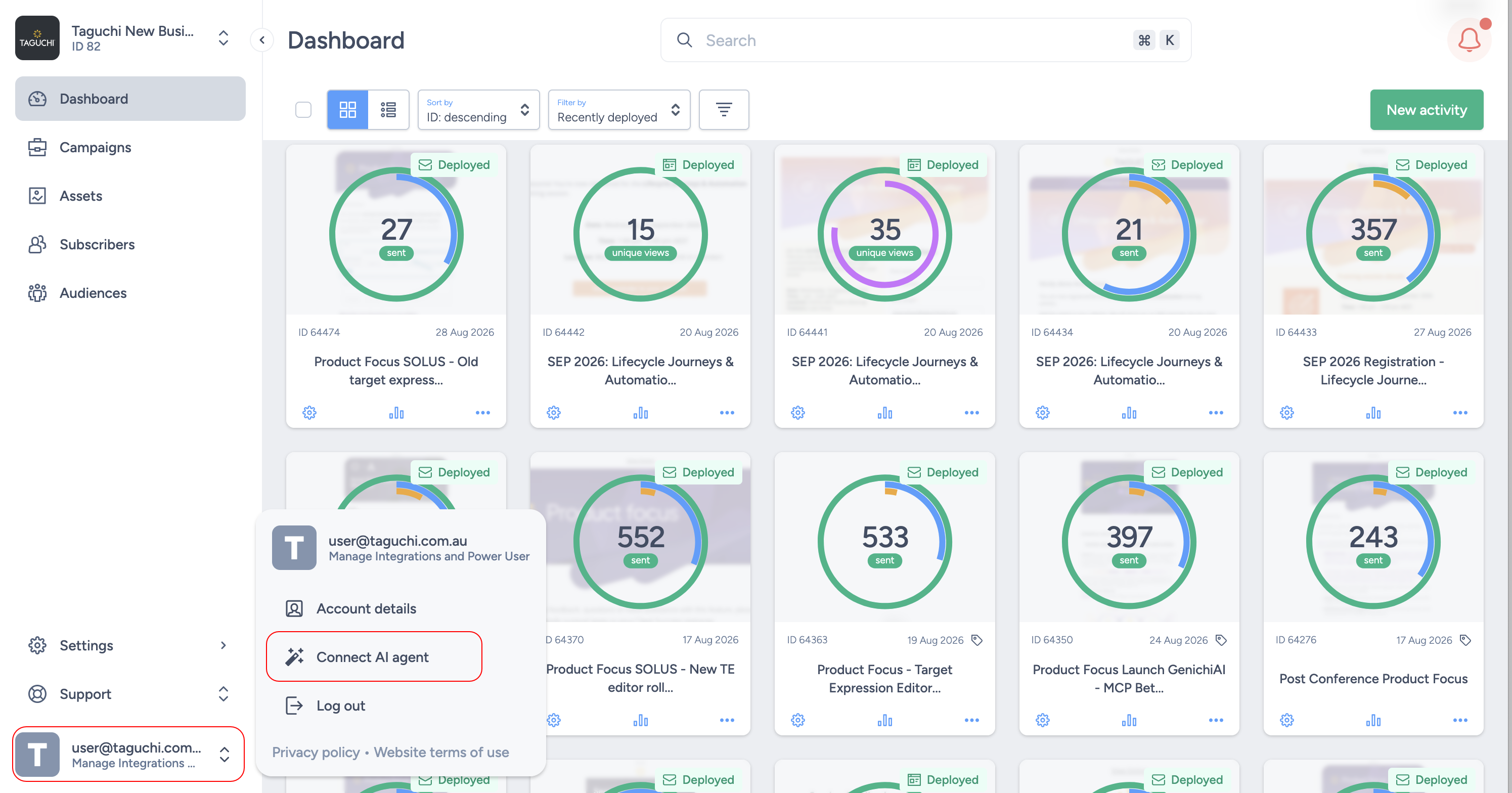Tick the select-all activities checkbox
The image size is (1512, 793).
pos(303,110)
